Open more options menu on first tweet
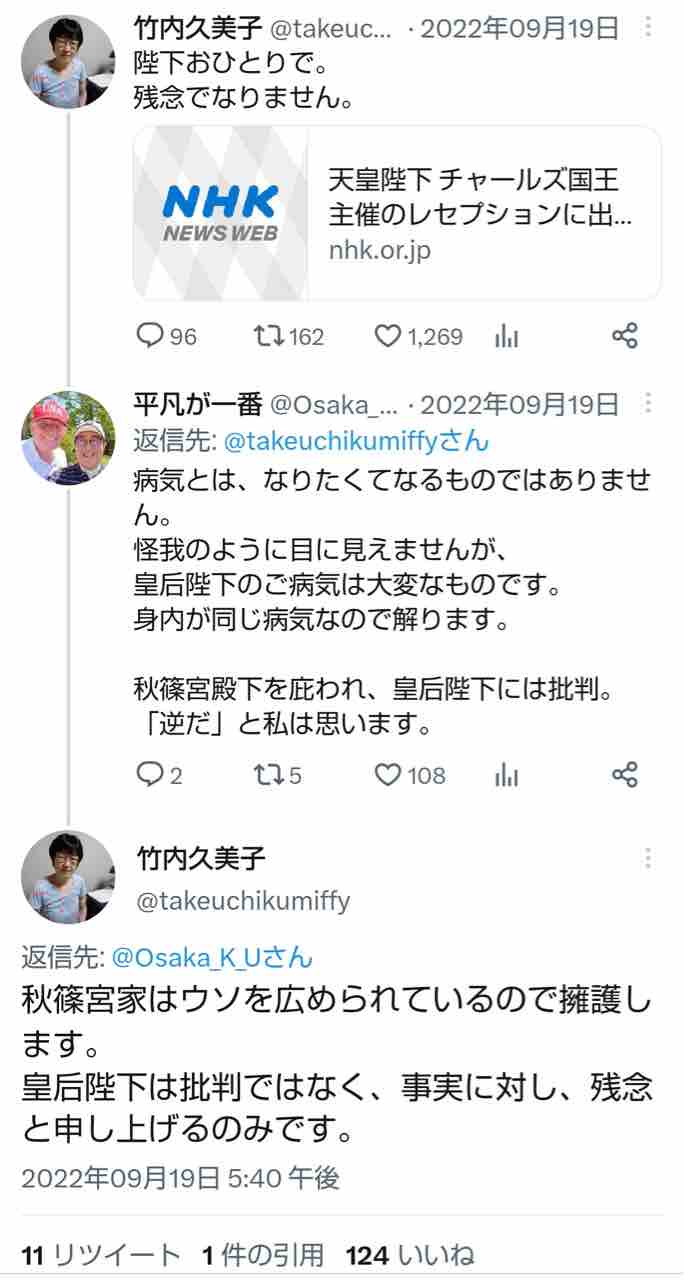This screenshot has height=1280, width=684. 649,29
